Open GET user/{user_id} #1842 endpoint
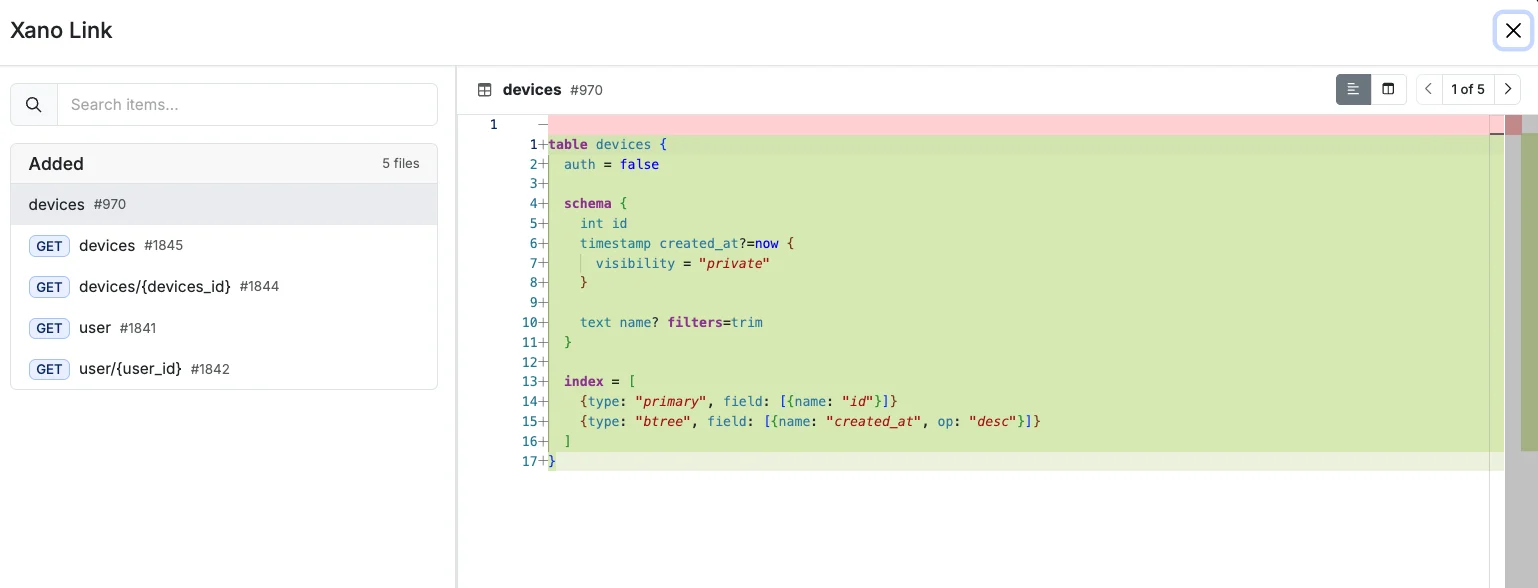This screenshot has width=1538, height=588. tap(224, 368)
